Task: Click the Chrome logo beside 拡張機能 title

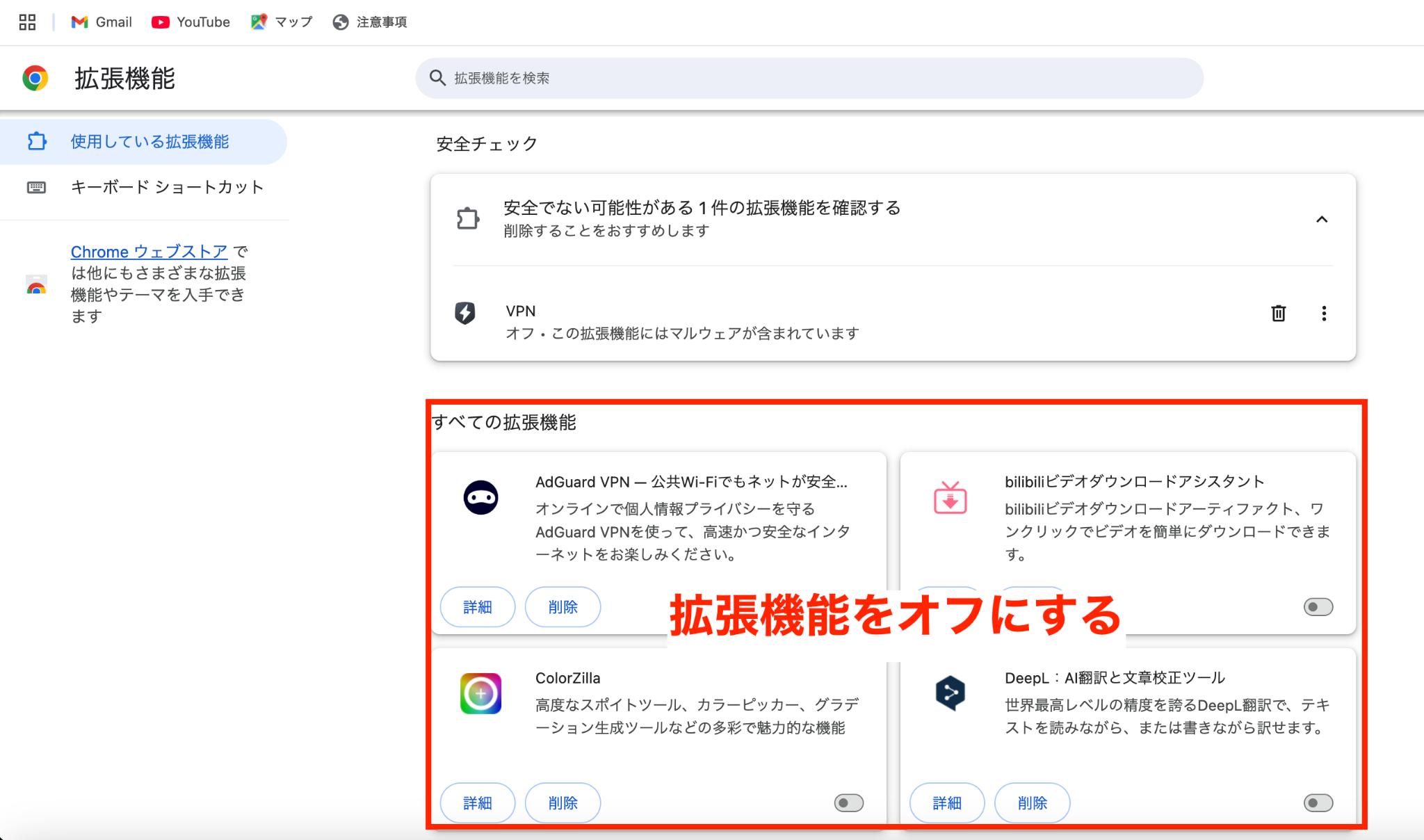Action: click(35, 78)
